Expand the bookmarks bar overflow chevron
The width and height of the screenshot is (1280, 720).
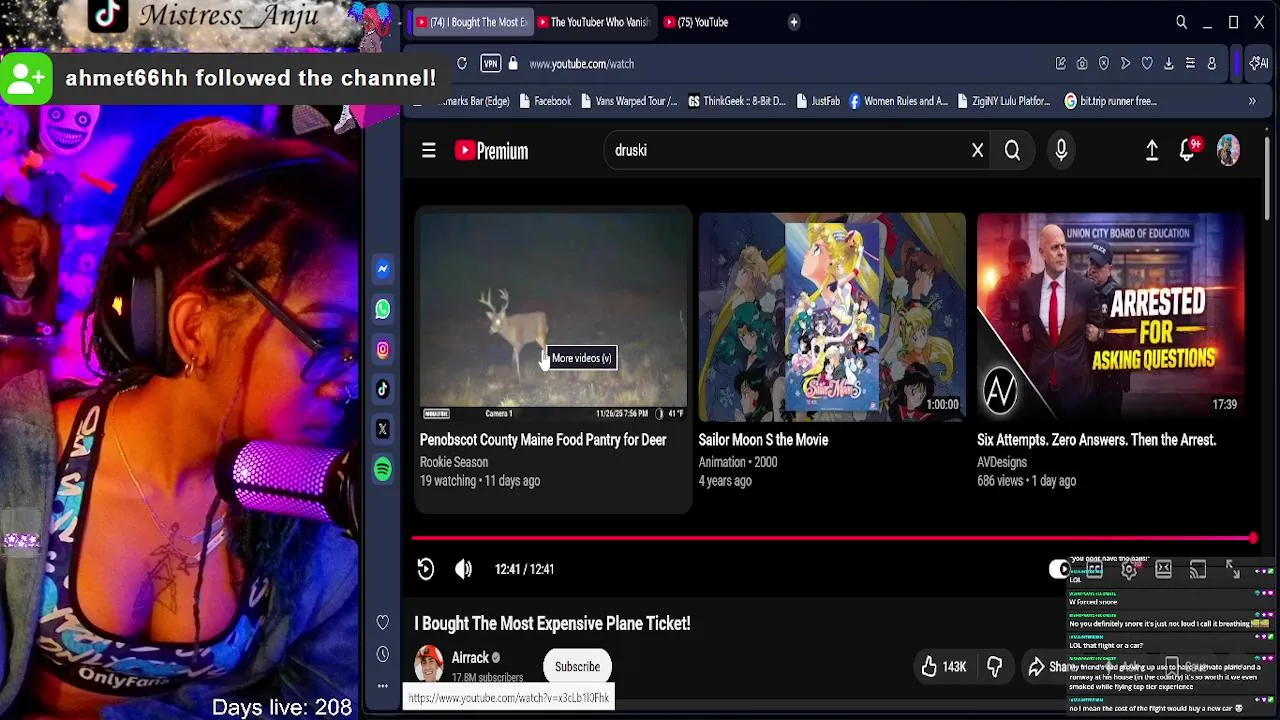(1252, 101)
